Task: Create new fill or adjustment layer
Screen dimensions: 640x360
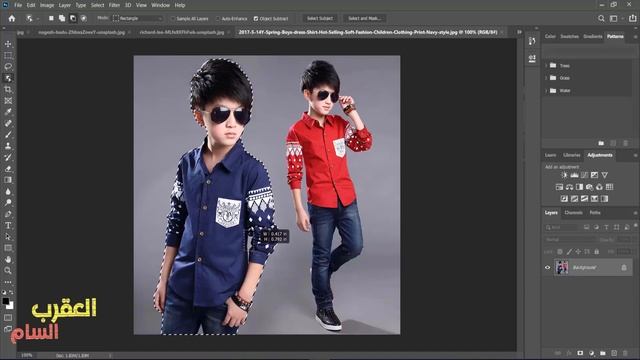Action: coord(591,353)
